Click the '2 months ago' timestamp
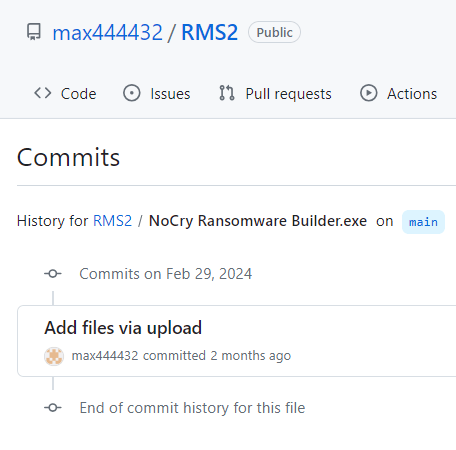This screenshot has height=450, width=456. click(x=251, y=356)
